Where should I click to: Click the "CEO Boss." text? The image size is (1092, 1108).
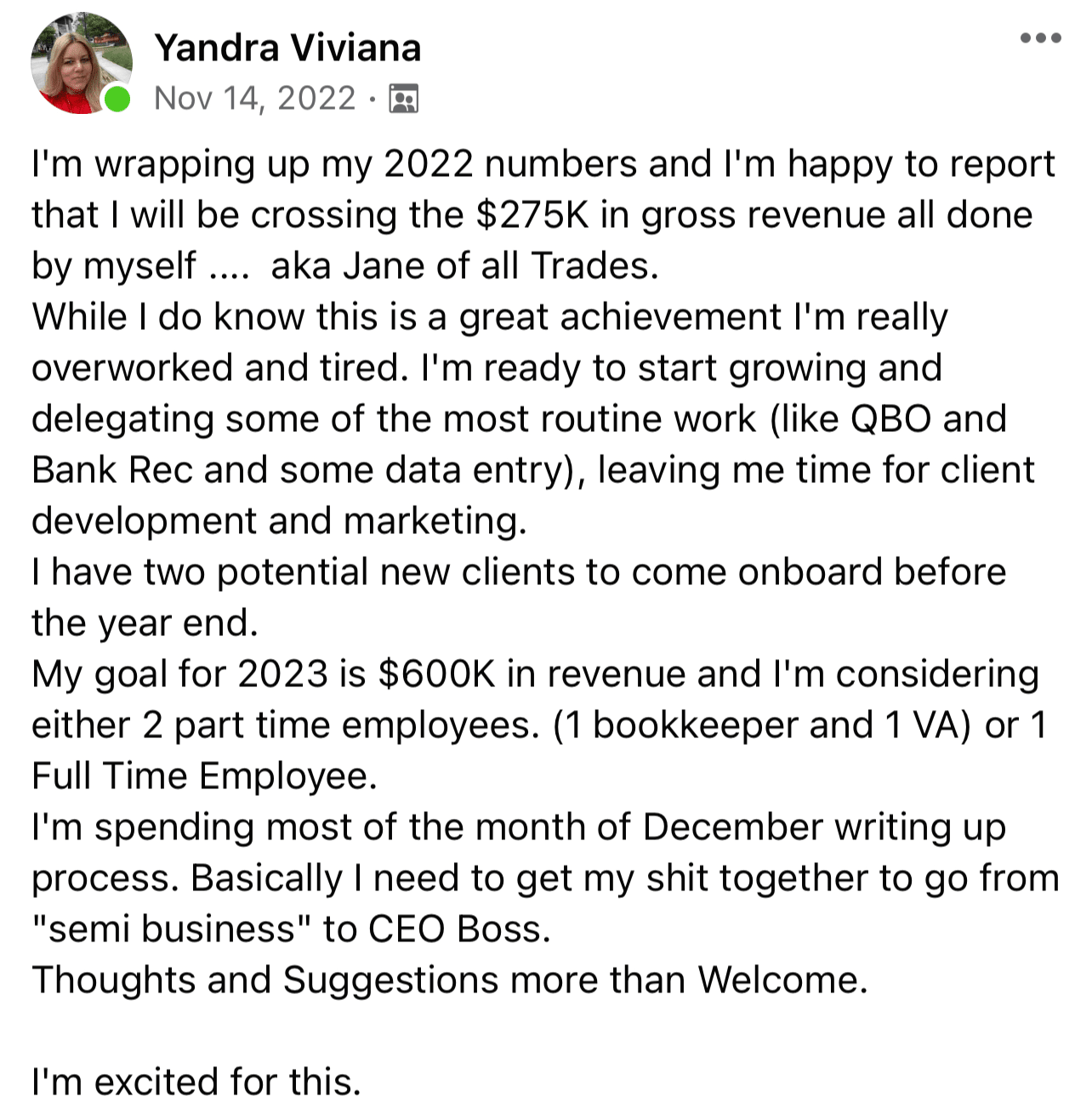(459, 929)
